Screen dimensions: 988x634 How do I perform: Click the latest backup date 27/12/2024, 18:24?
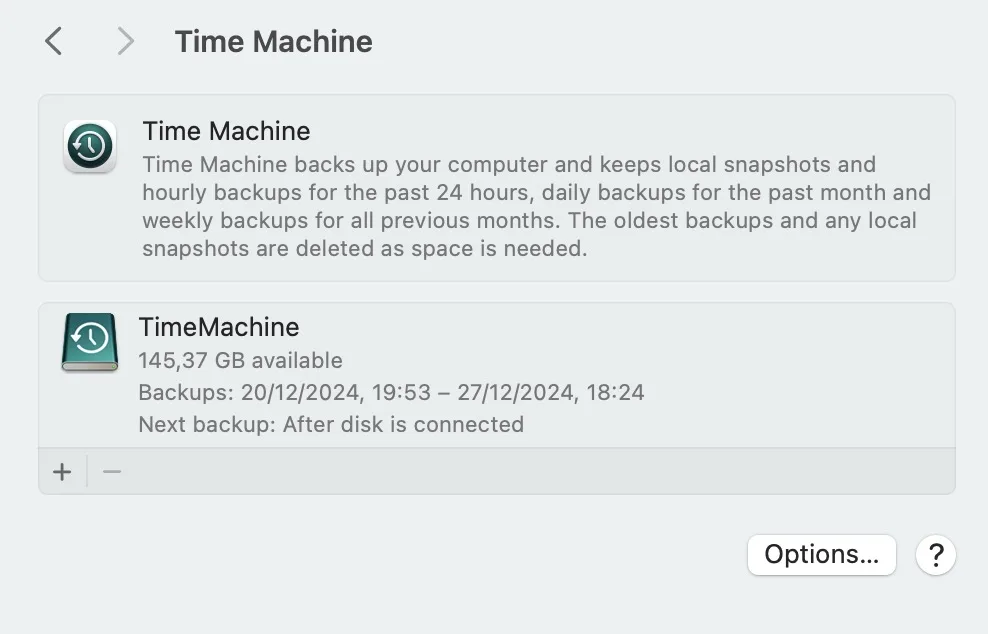(551, 393)
